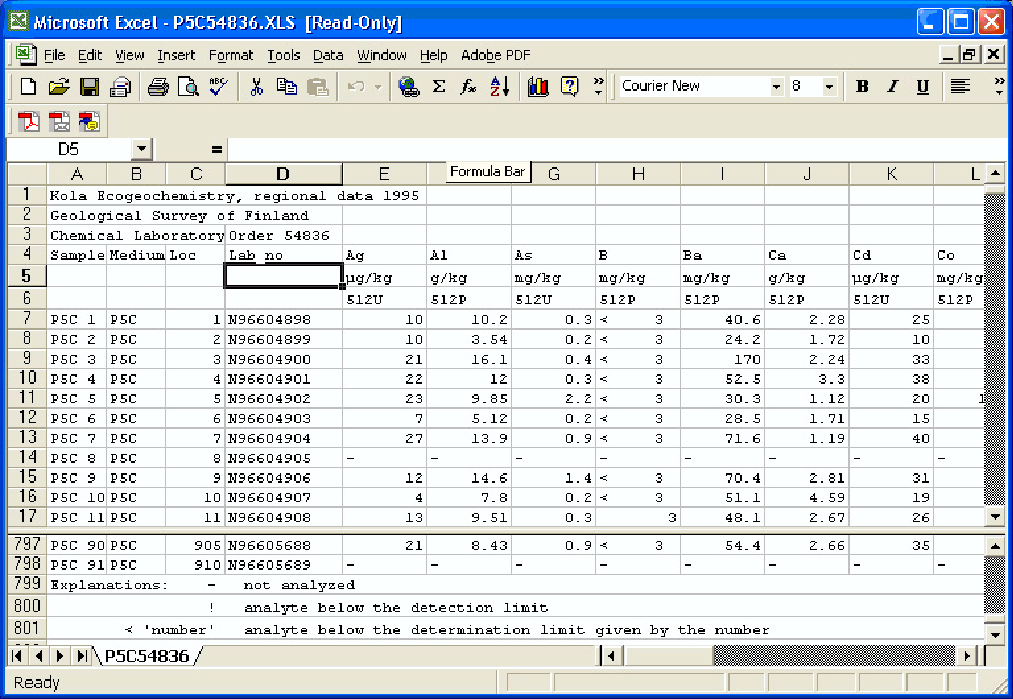Run the spelling check tool
This screenshot has height=699, width=1013.
pos(218,87)
